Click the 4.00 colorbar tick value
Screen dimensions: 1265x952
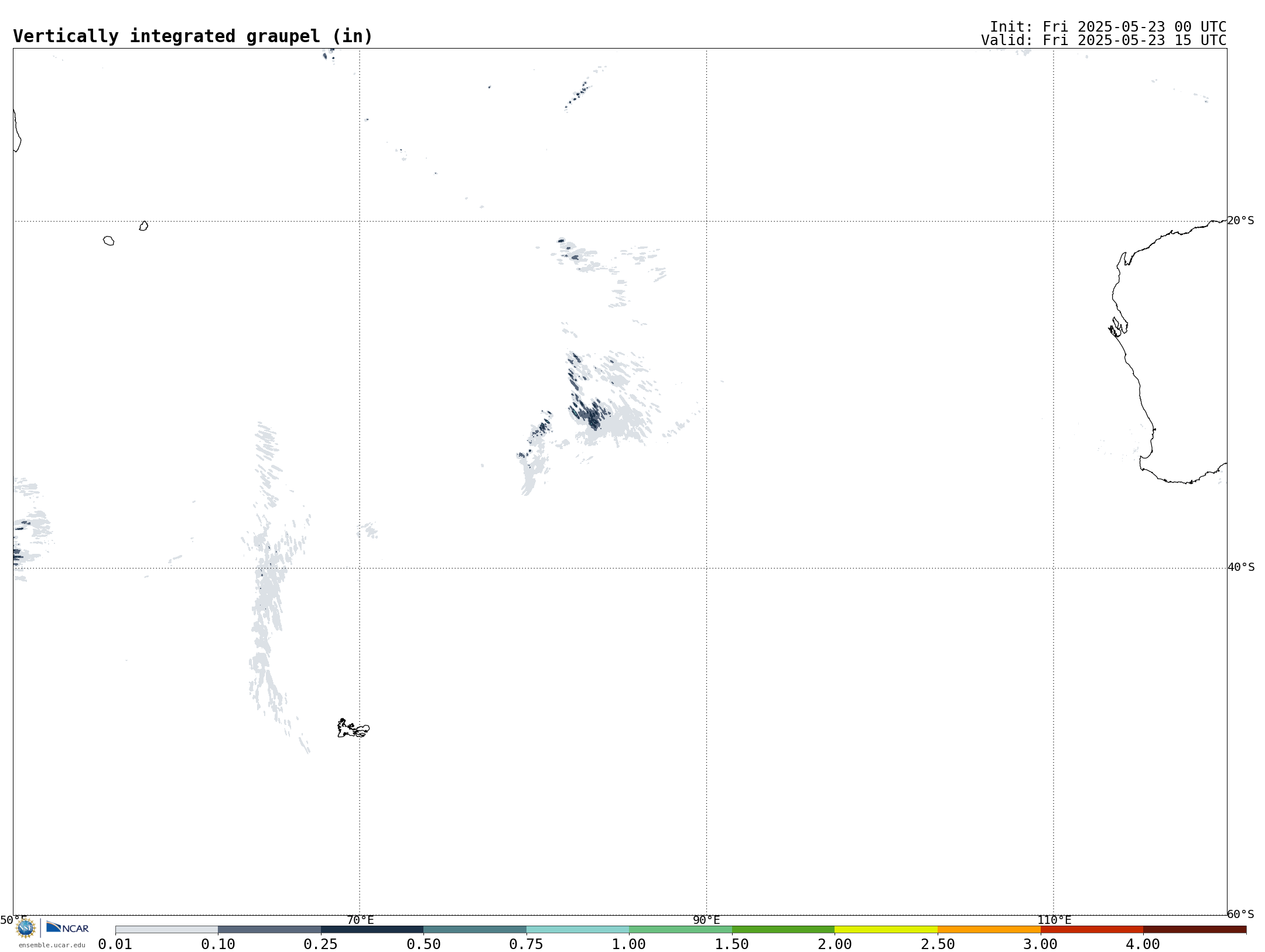click(x=1143, y=944)
